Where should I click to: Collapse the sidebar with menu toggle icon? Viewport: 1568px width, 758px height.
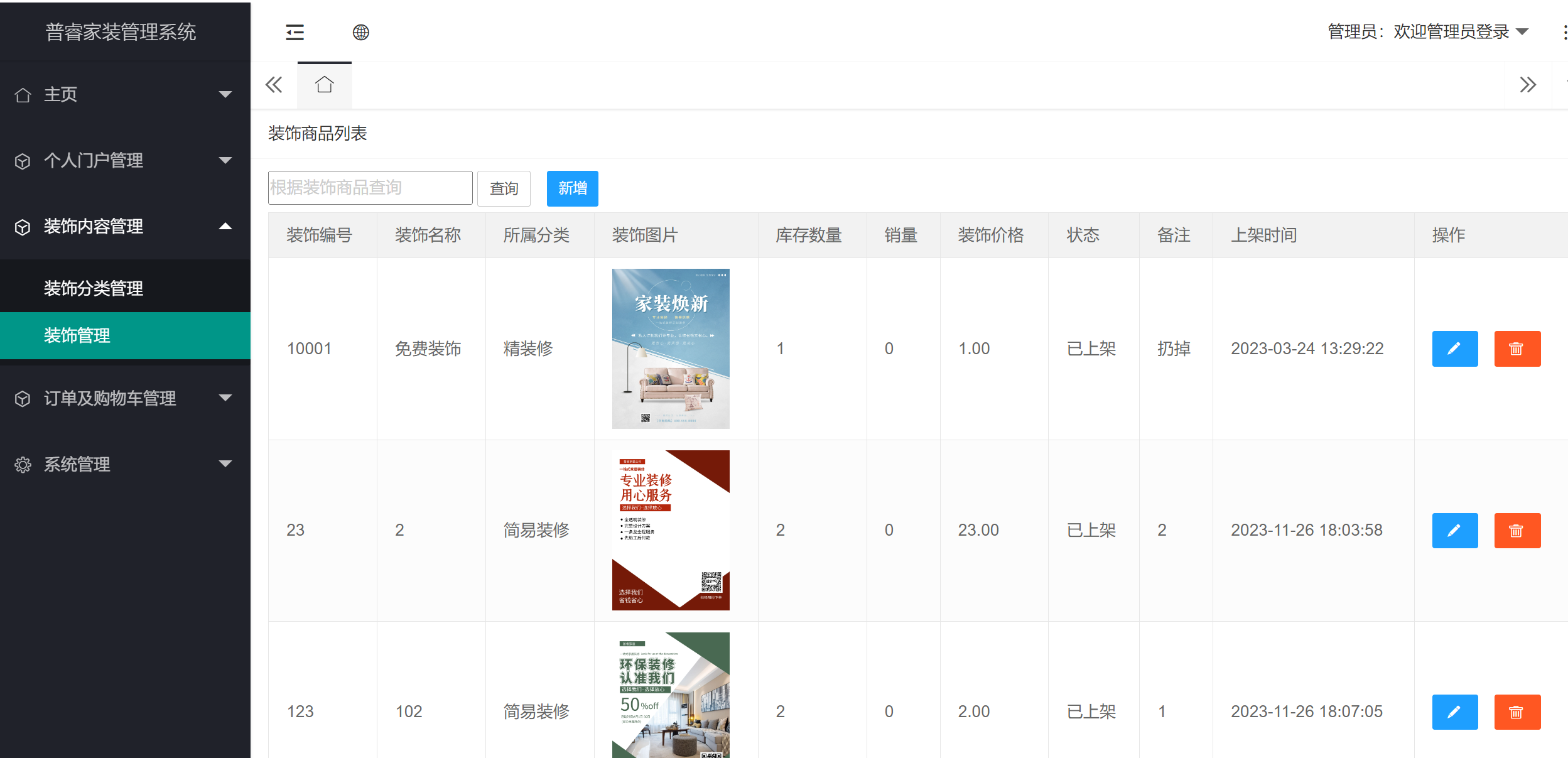[x=295, y=32]
